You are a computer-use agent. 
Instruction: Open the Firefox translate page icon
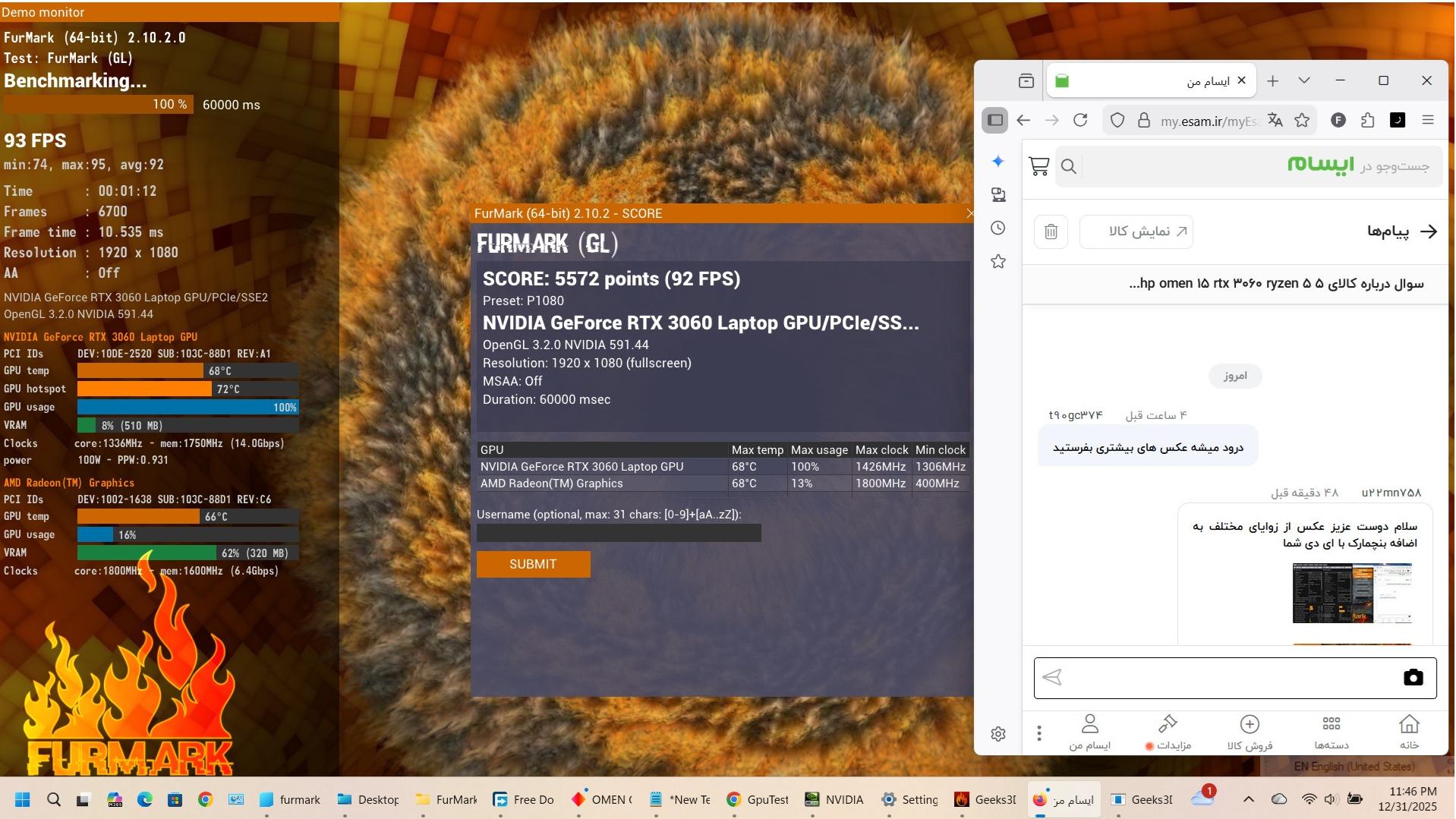coord(1275,120)
